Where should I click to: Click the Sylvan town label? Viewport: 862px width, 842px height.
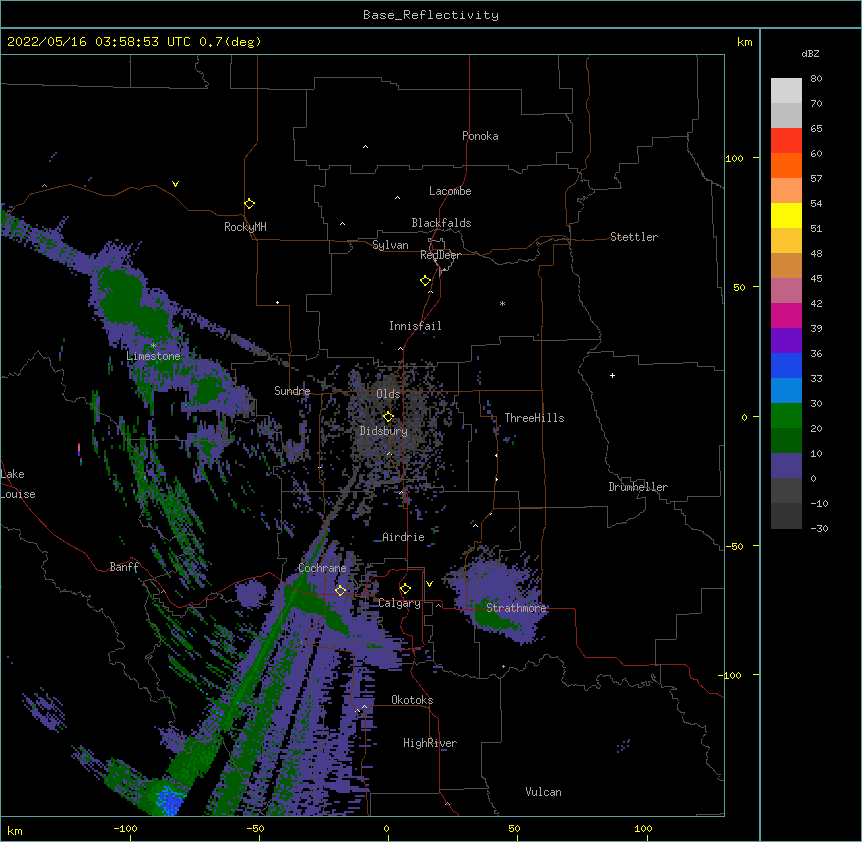tap(390, 245)
